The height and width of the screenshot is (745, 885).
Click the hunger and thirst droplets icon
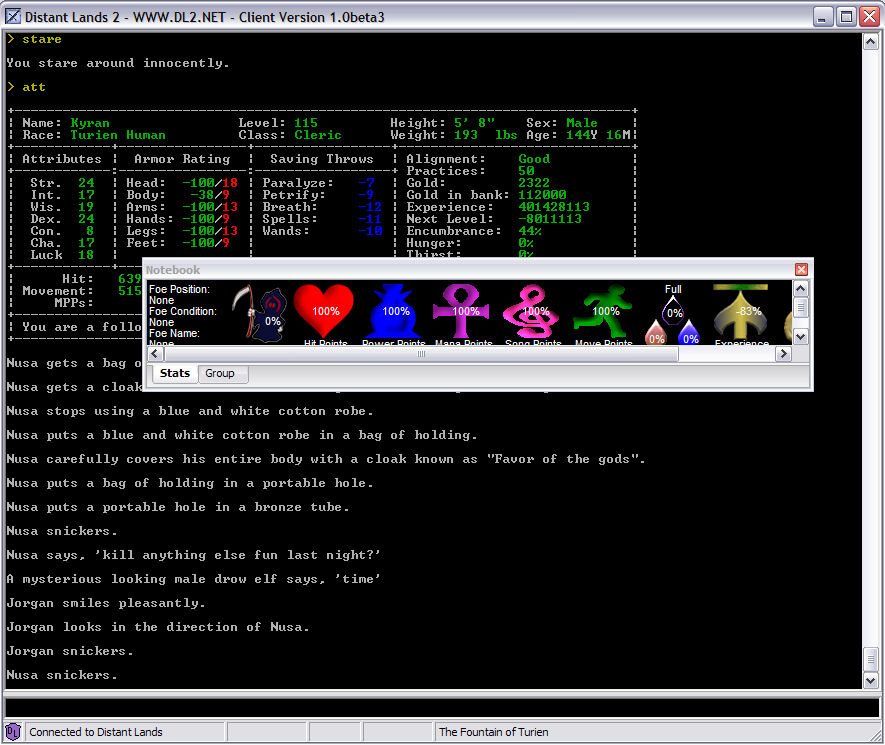click(673, 318)
